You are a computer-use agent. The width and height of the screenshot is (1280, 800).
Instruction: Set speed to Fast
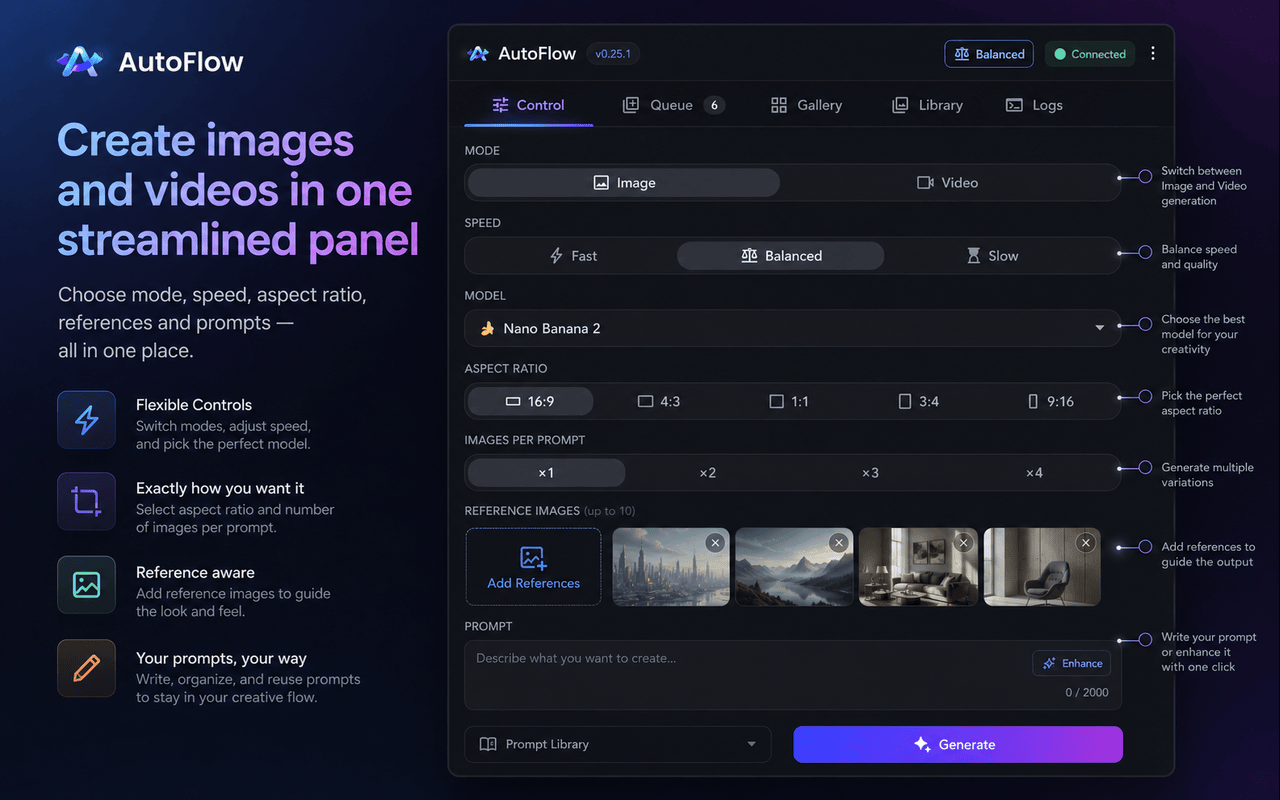[x=573, y=256]
